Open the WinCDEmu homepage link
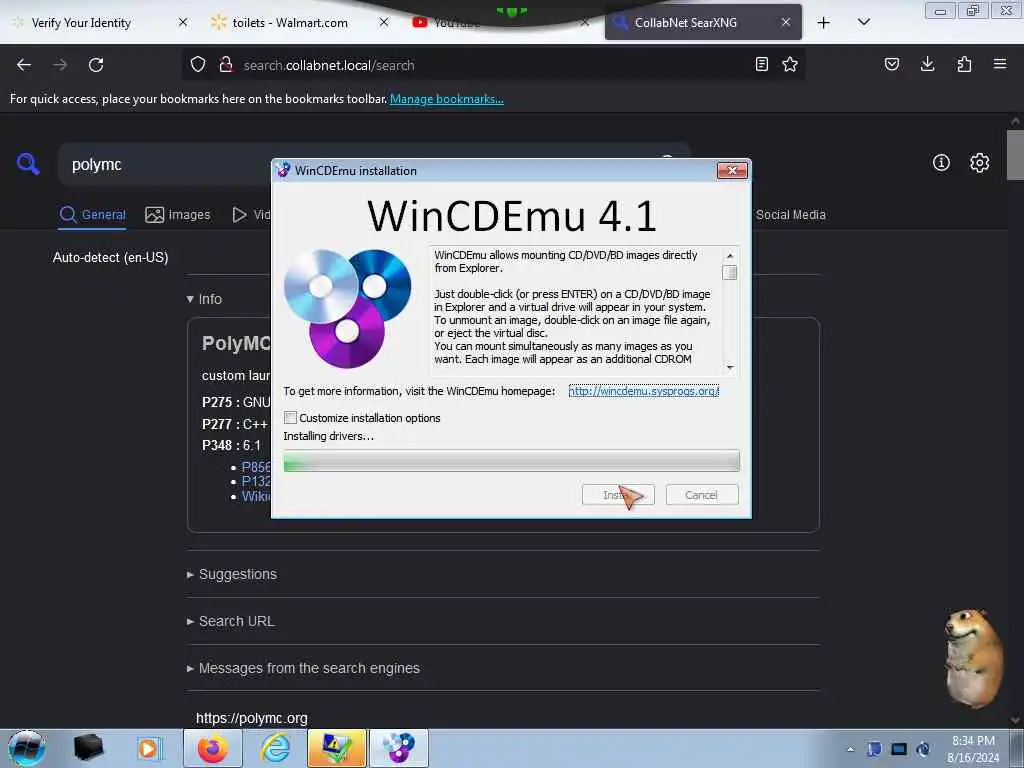The width and height of the screenshot is (1024, 768). coord(643,391)
